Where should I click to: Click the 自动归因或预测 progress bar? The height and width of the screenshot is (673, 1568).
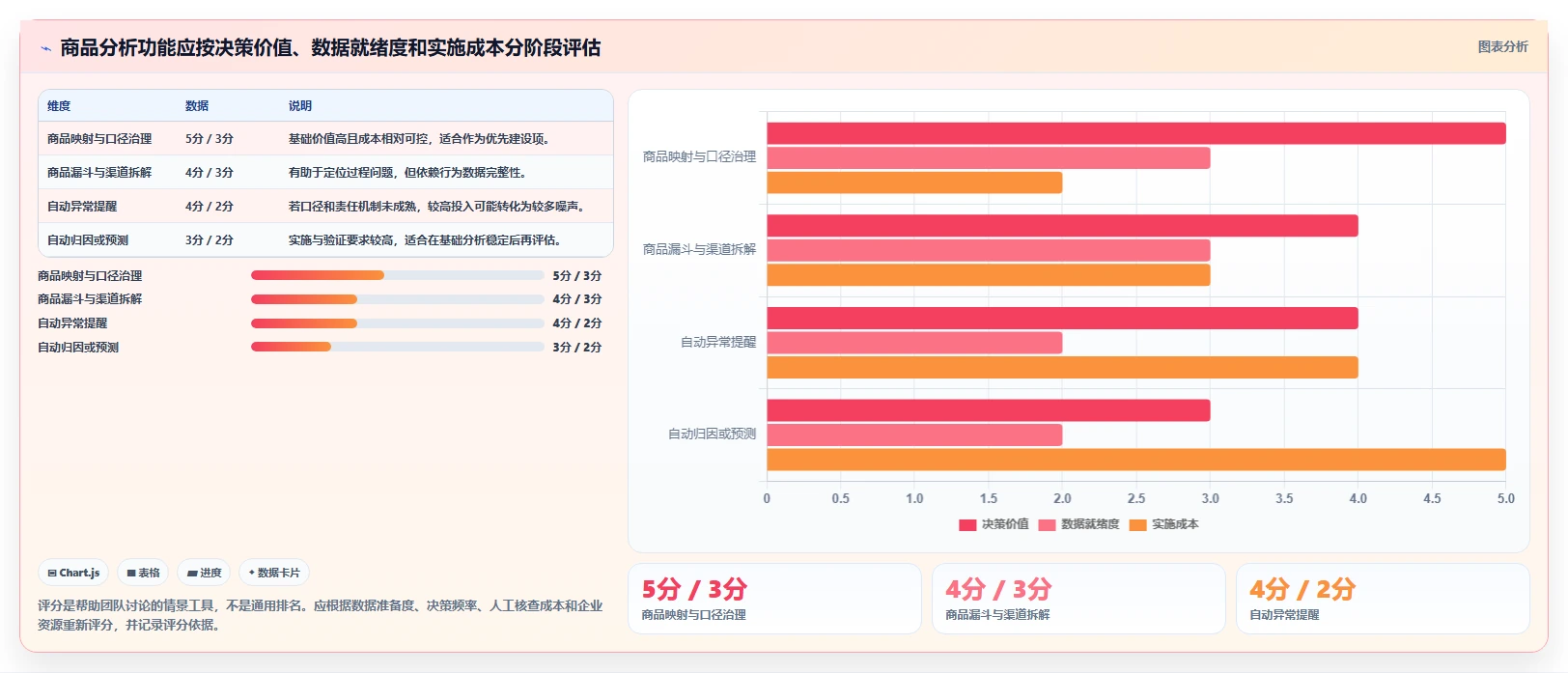coord(398,347)
